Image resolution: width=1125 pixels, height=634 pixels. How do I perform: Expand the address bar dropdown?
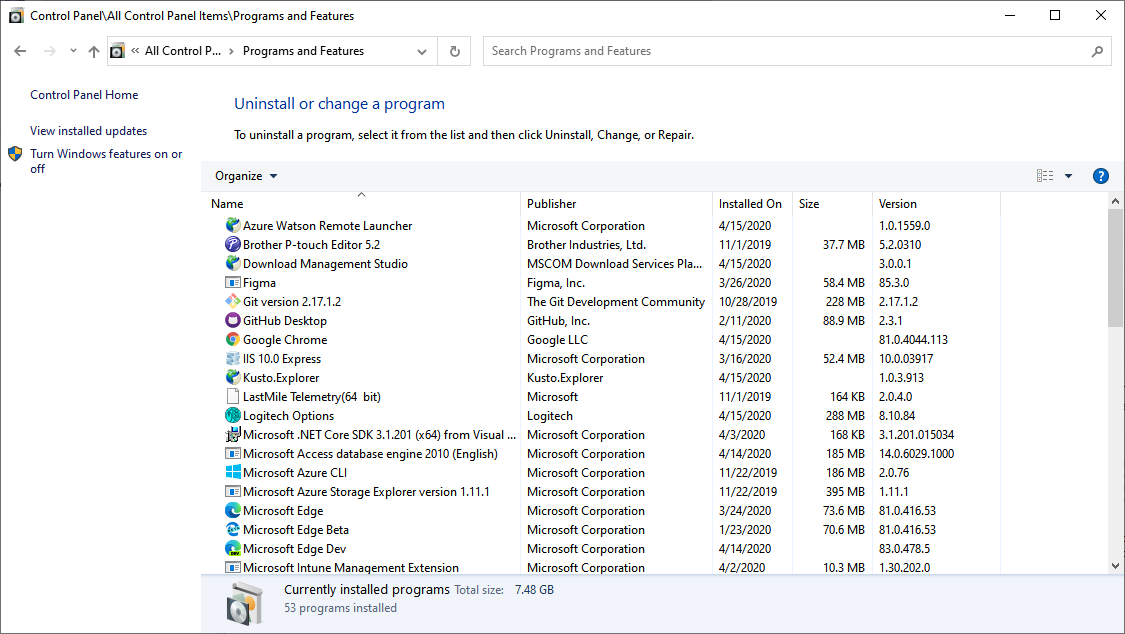pos(421,50)
